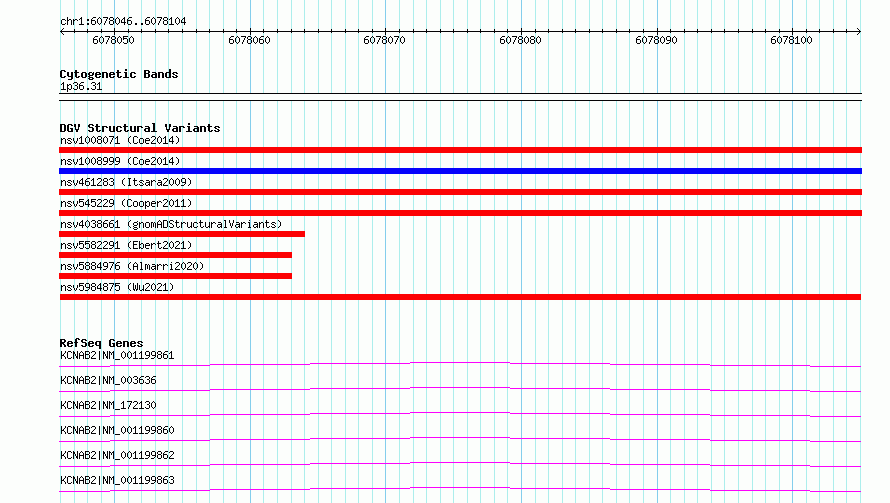
Task: Click the 1p36.31 band label
Action: pyautogui.click(x=81, y=86)
